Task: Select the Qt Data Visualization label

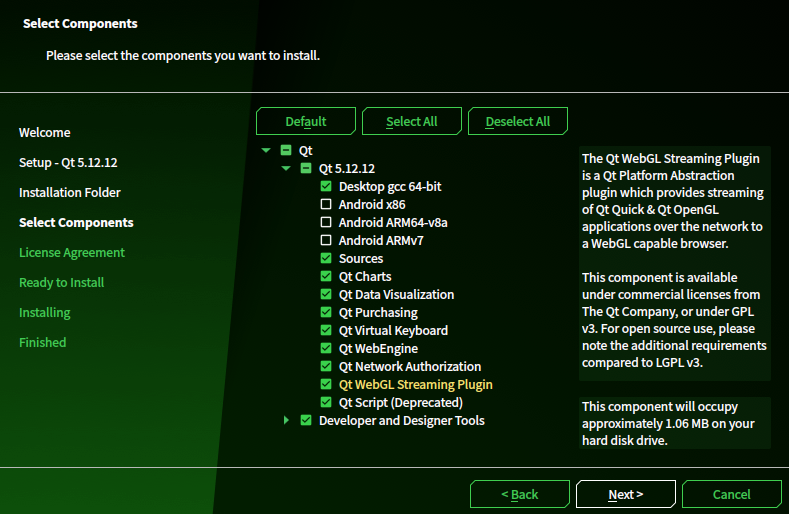Action: point(397,295)
